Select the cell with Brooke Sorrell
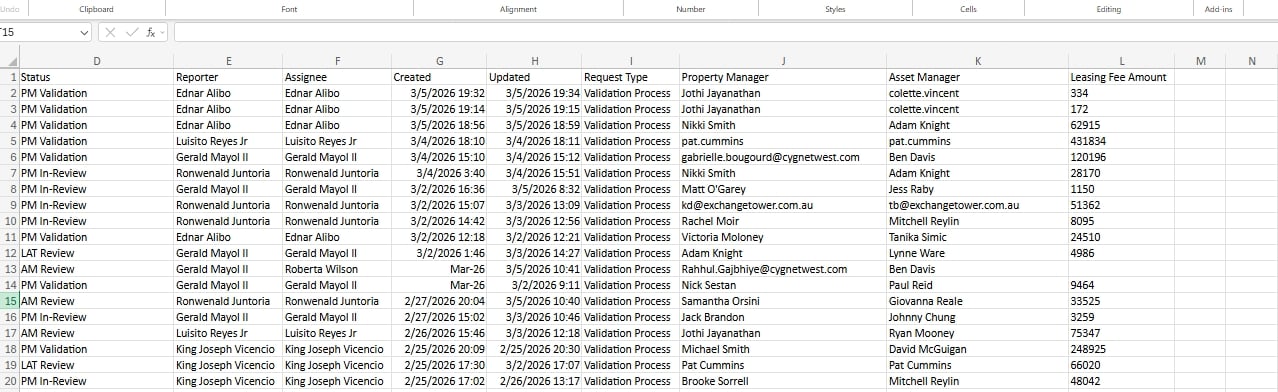The width and height of the screenshot is (1278, 392). click(x=782, y=381)
